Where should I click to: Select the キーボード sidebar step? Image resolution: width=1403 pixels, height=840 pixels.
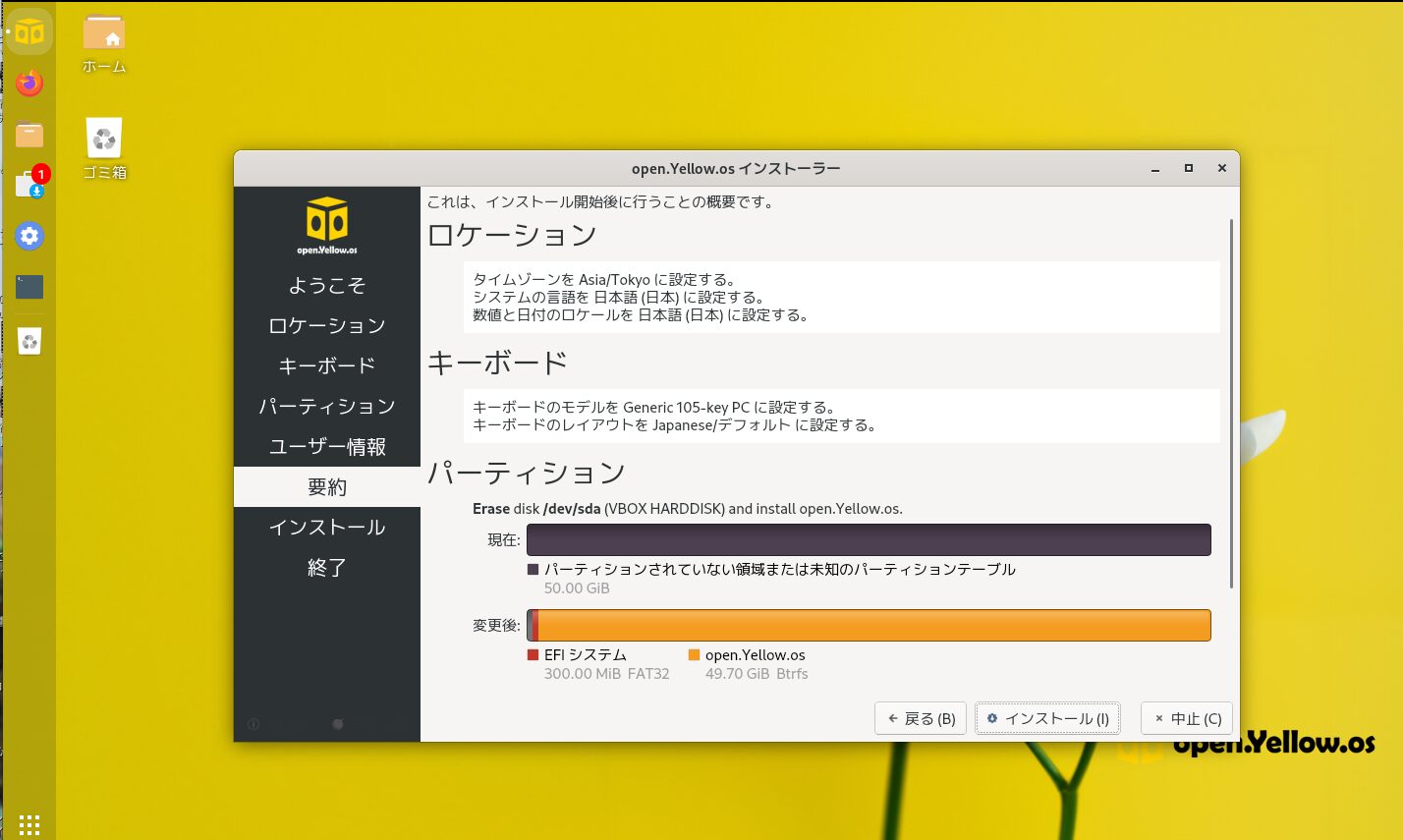coord(327,366)
